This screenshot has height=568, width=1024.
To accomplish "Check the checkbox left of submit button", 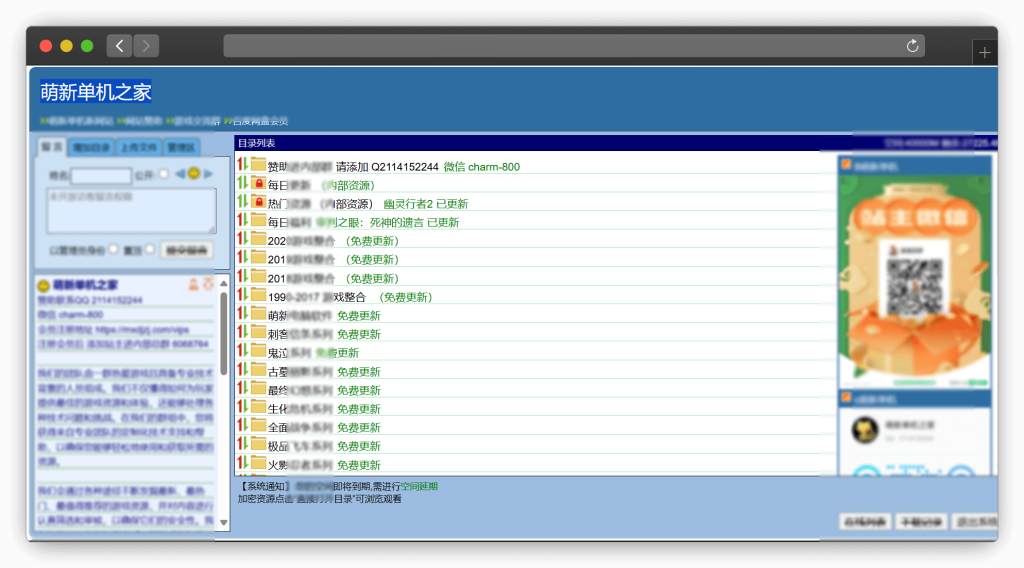I will [151, 249].
